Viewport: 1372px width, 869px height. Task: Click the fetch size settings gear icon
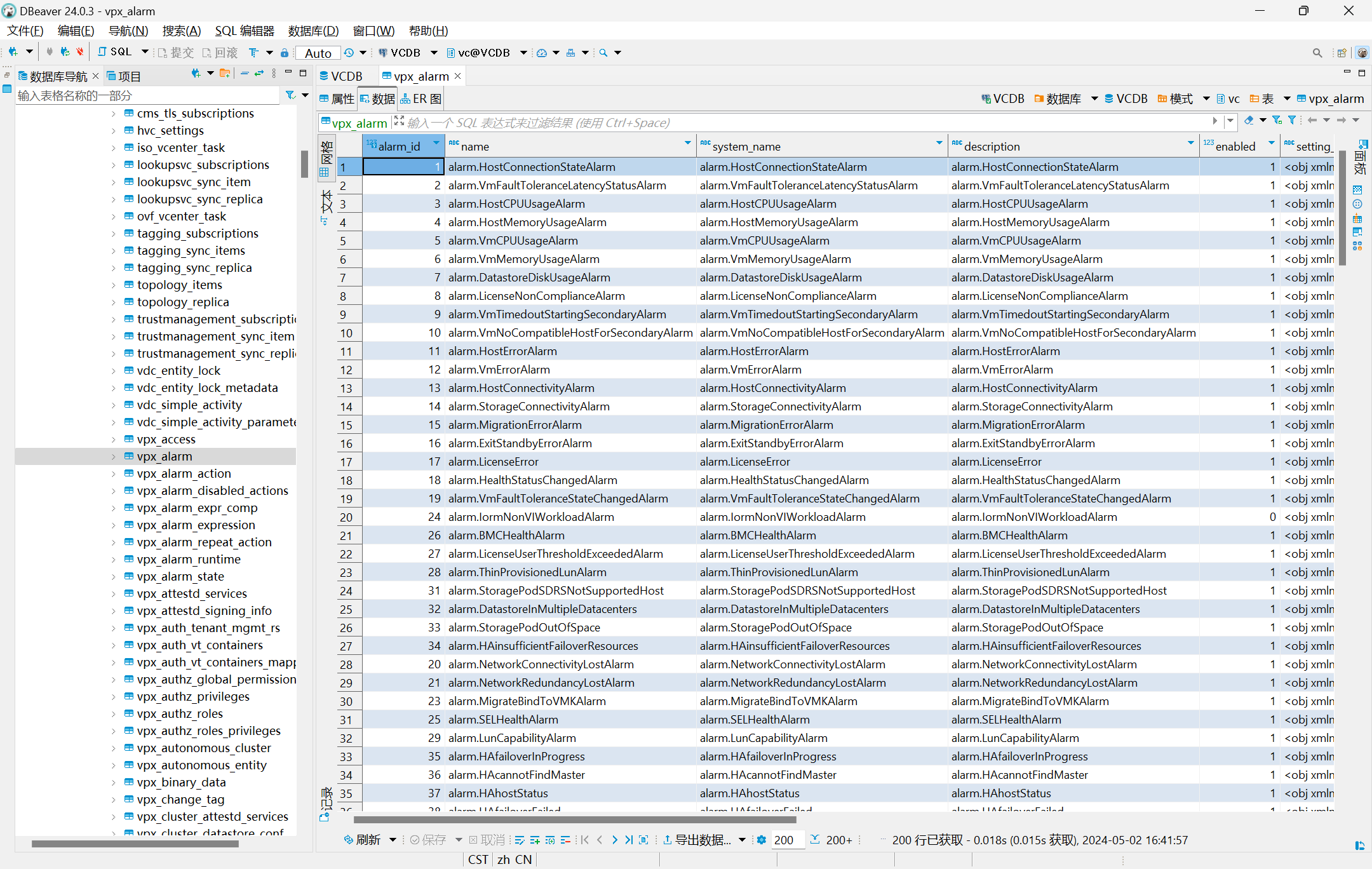(x=761, y=840)
